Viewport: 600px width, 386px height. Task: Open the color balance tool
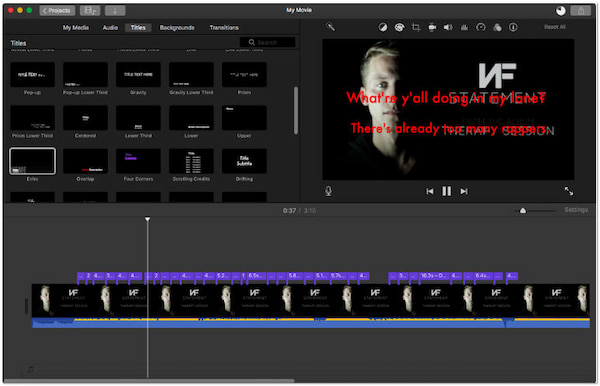383,27
